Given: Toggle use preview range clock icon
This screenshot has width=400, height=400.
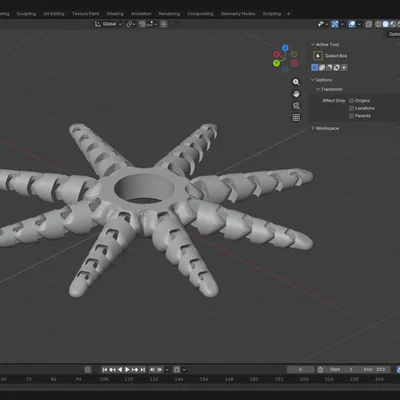Looking at the screenshot, I should [320, 369].
